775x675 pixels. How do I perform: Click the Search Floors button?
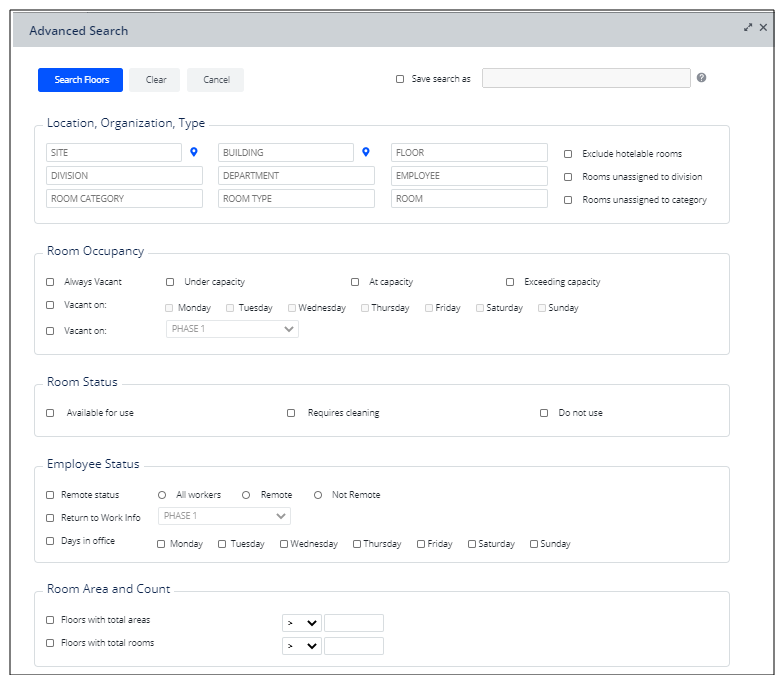(81, 80)
